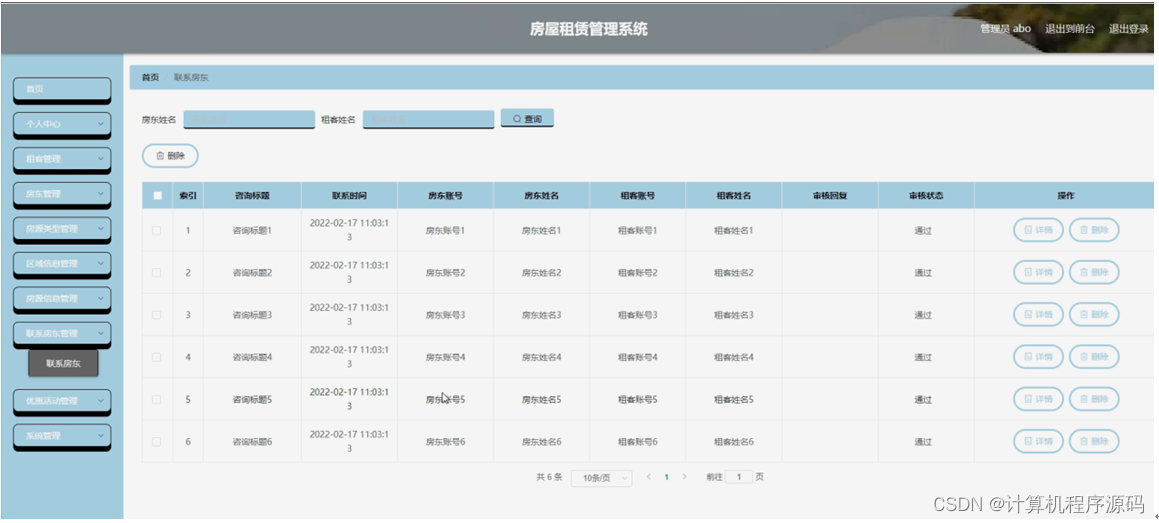Click cell 咨询标题6

pyautogui.click(x=252, y=442)
